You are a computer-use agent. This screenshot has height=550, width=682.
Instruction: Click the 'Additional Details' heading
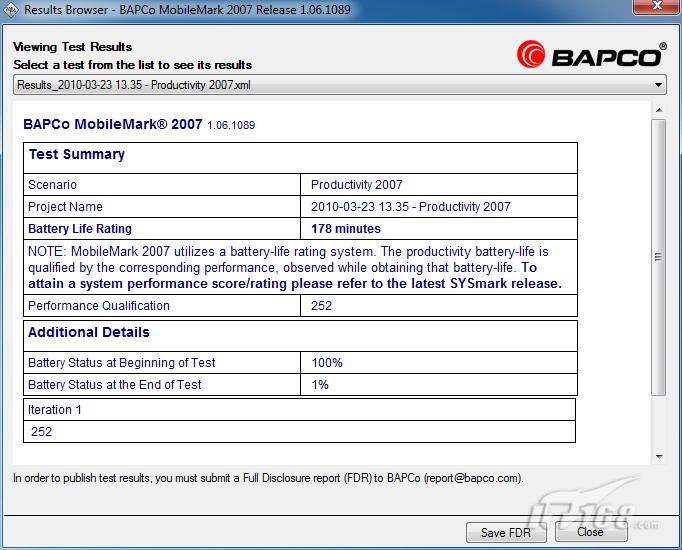click(x=89, y=332)
